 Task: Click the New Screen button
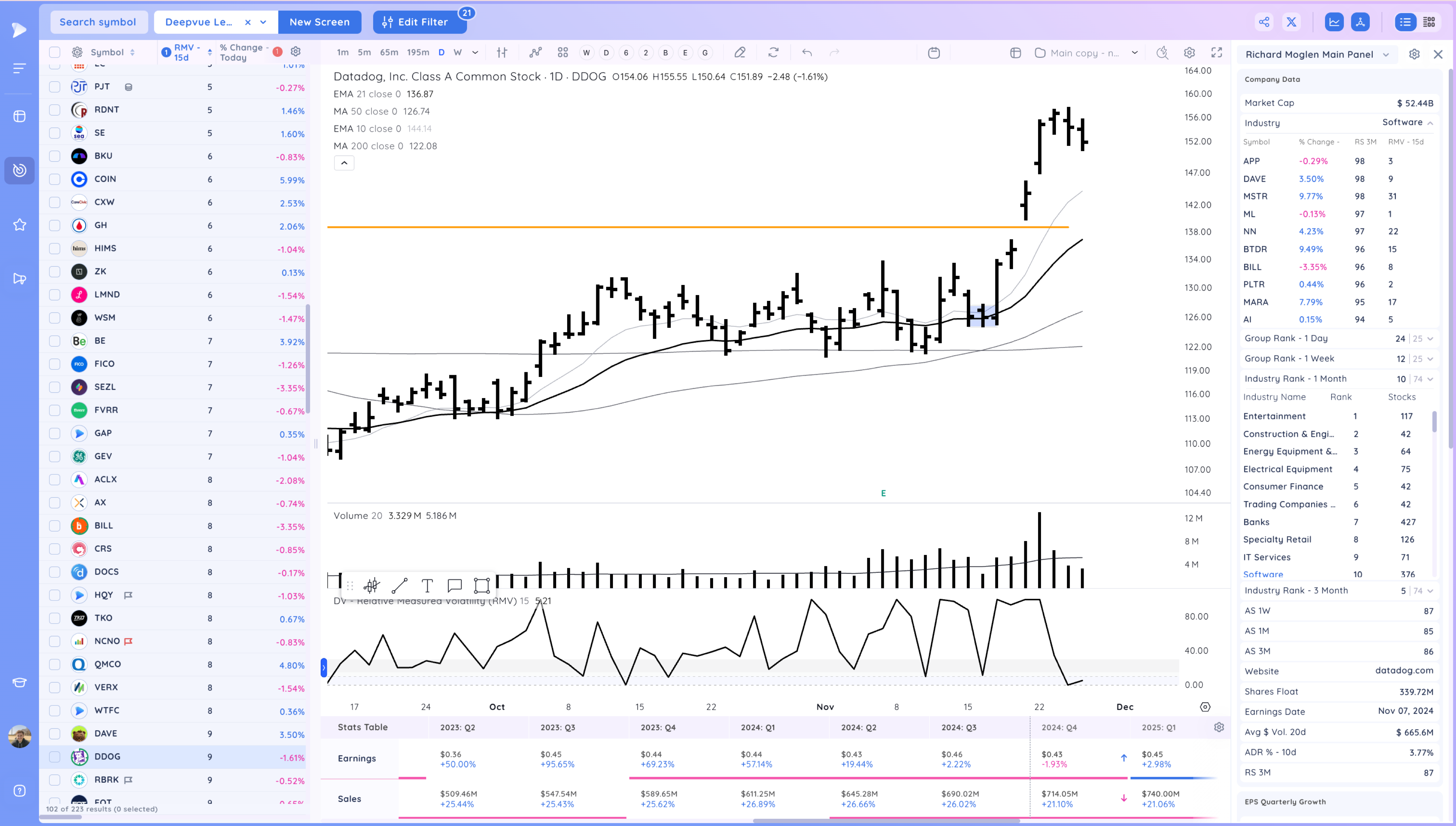320,22
